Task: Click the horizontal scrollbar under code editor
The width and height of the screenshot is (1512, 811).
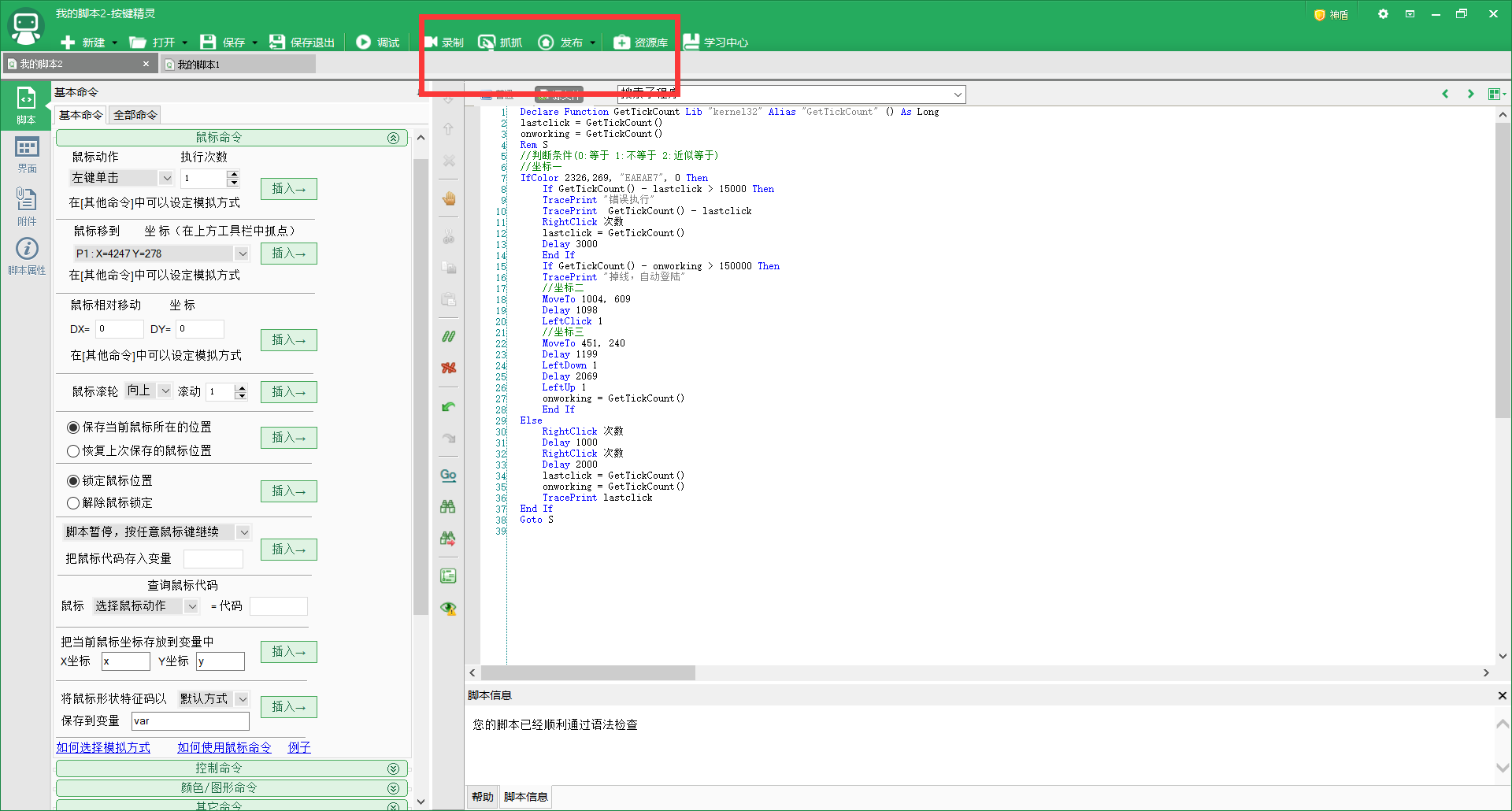Action: pos(588,673)
